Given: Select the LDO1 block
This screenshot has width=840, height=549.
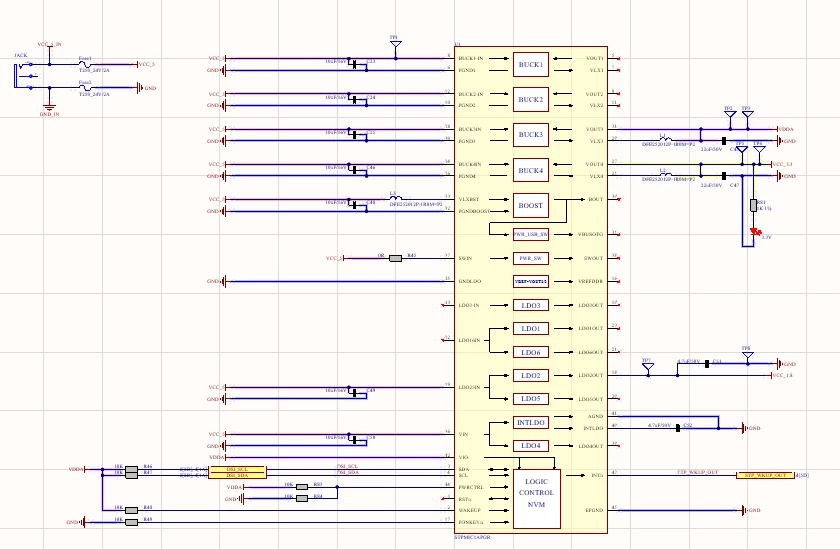Looking at the screenshot, I should coord(530,328).
